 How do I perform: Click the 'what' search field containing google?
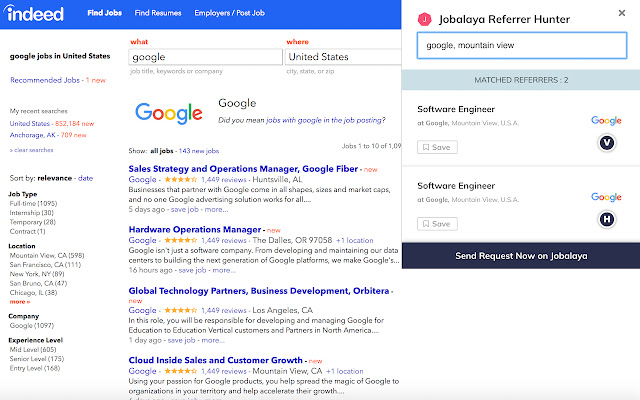205,57
